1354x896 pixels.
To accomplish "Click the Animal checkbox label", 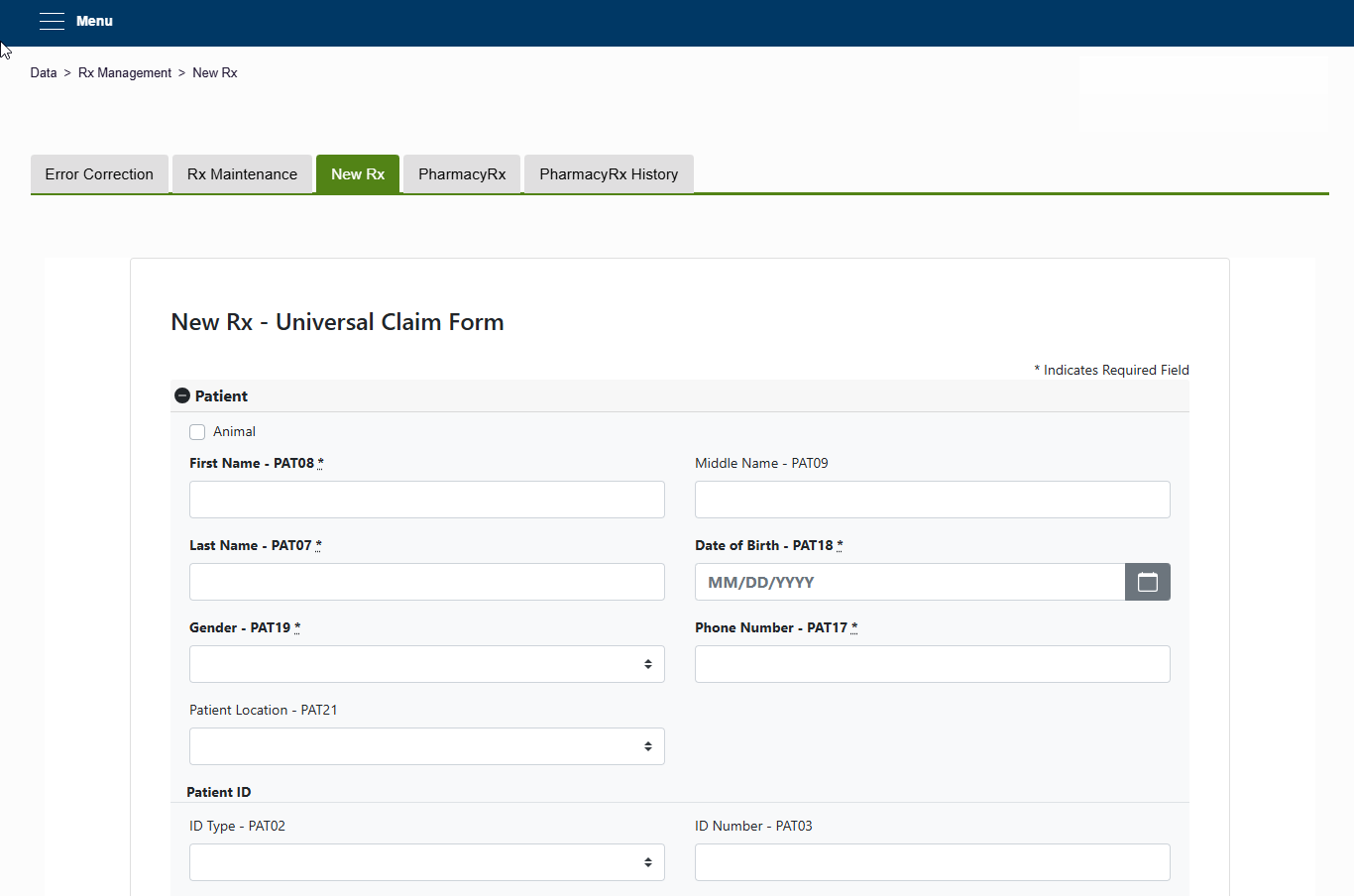I will point(234,432).
